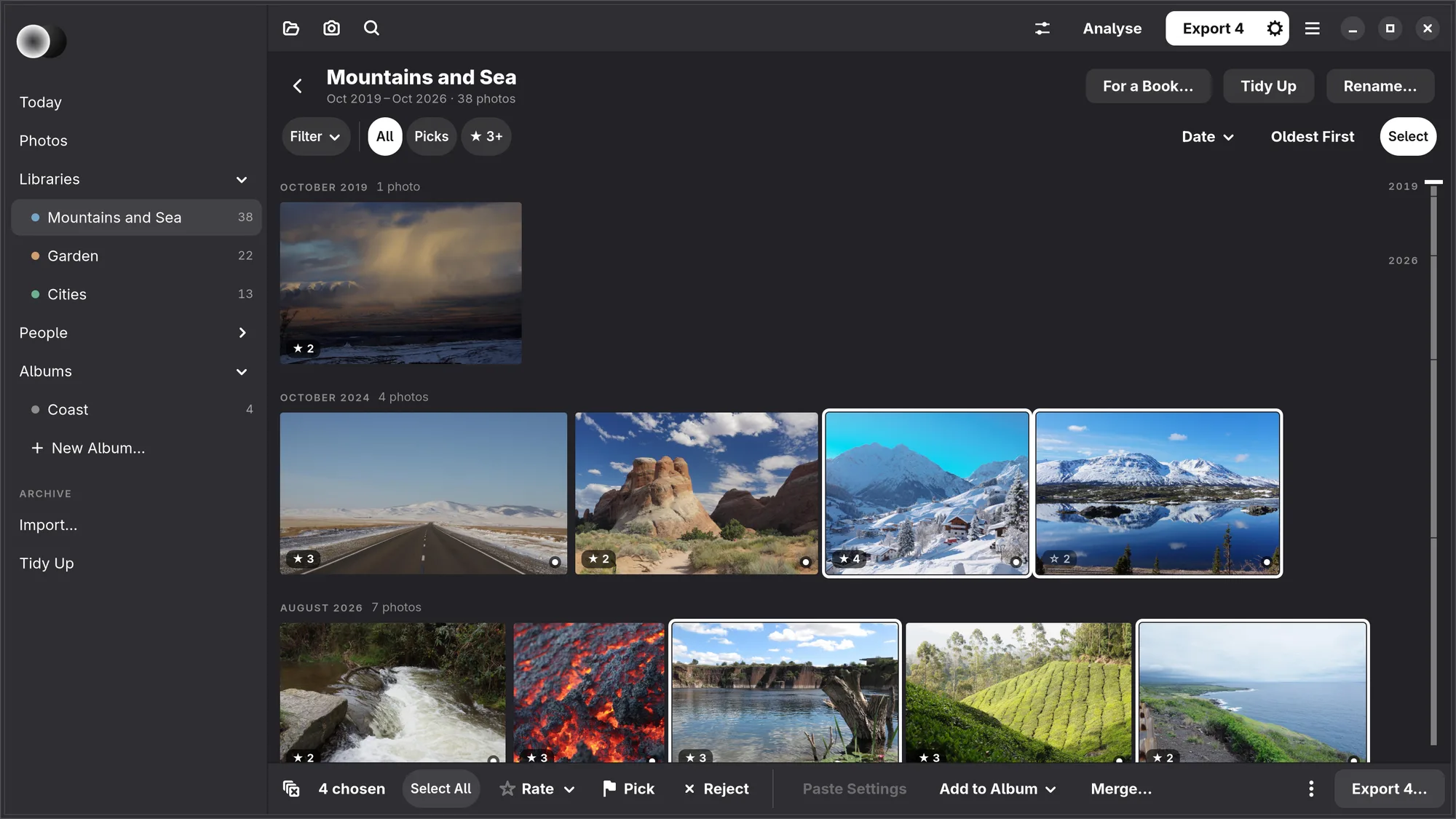
Task: Mark chosen photos with Pick flag
Action: (628, 788)
